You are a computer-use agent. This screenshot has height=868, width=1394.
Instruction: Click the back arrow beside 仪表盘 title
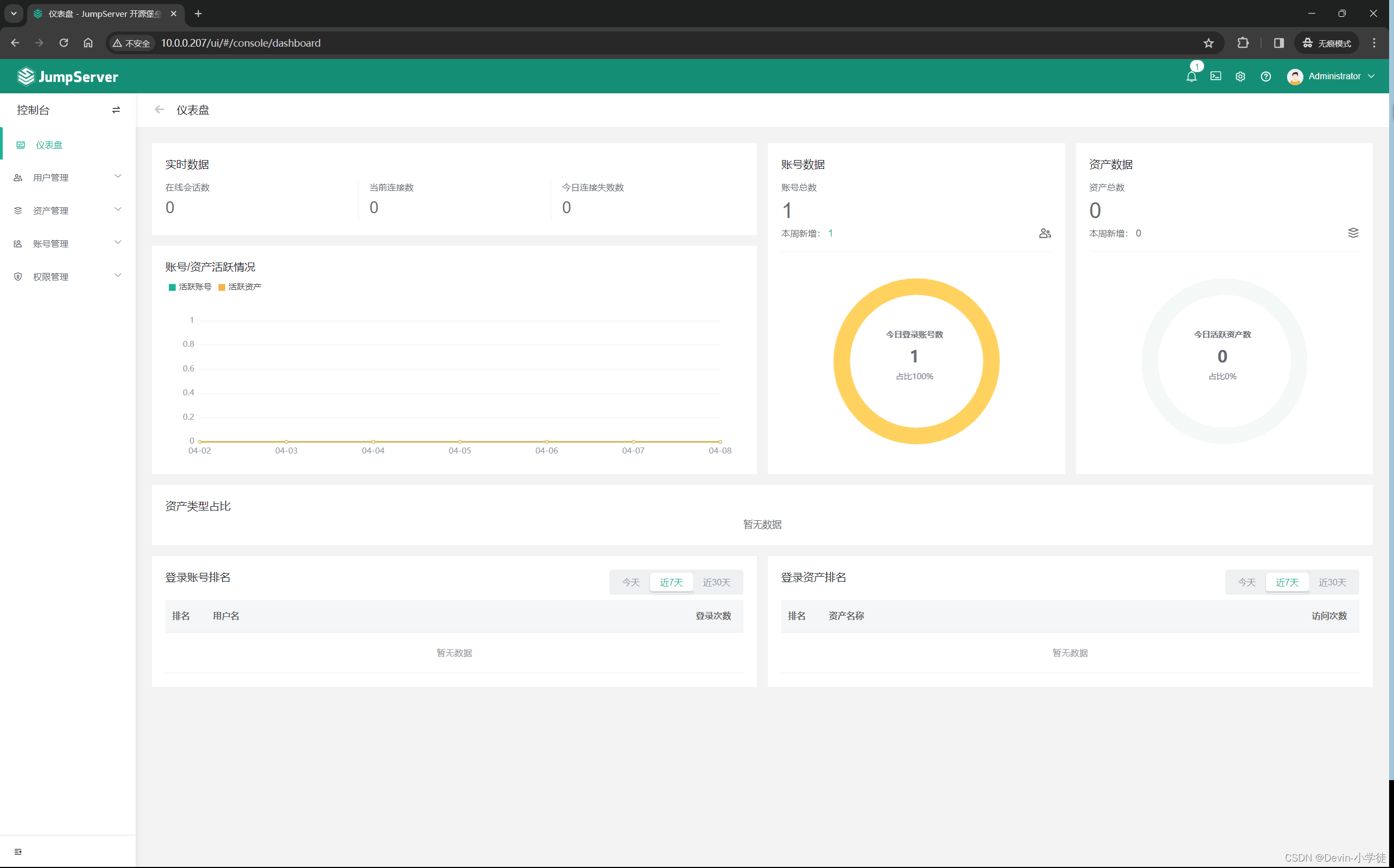(x=160, y=110)
